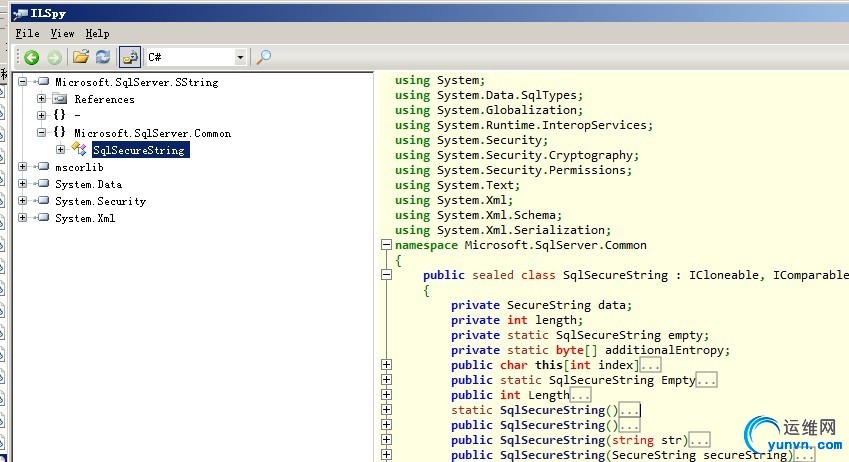Screen dimensions: 849x462
Task: Click the green Back navigation arrow
Action: [32, 58]
